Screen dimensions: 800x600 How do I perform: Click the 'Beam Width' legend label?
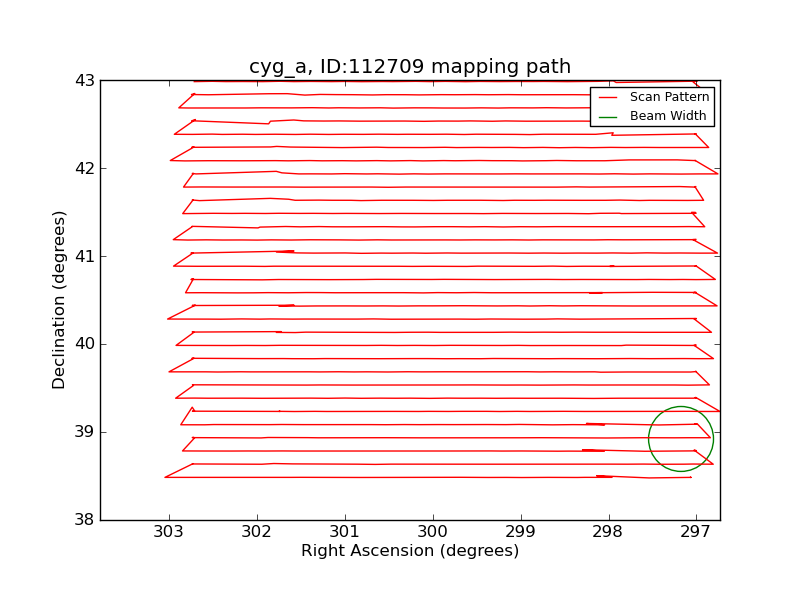point(668,116)
